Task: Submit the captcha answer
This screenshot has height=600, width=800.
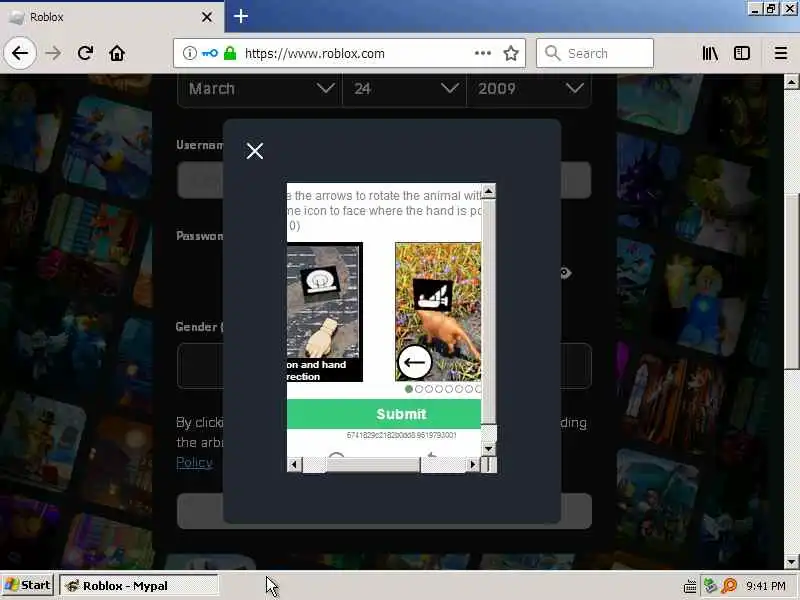Action: [384, 414]
